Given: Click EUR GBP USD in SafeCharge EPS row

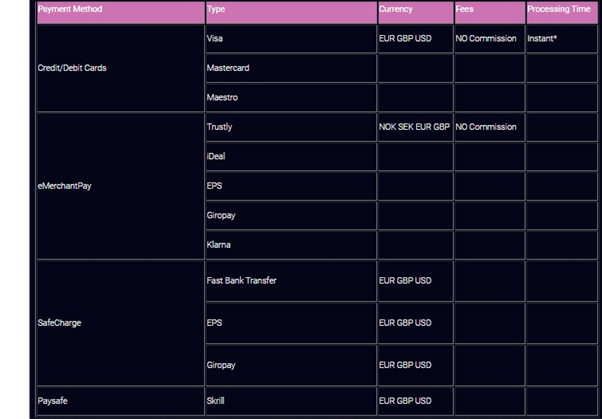Looking at the screenshot, I should click(415, 323).
